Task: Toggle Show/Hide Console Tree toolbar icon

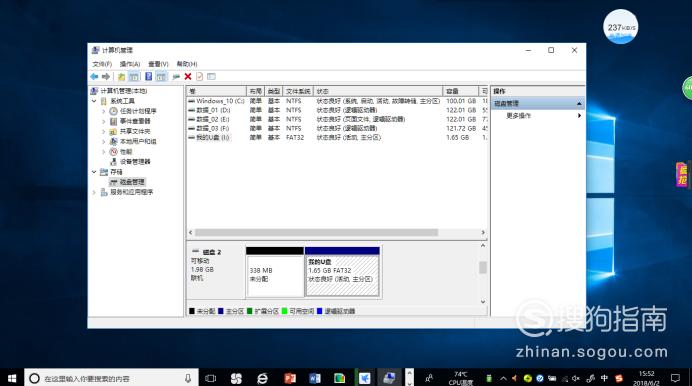Action: (134, 77)
